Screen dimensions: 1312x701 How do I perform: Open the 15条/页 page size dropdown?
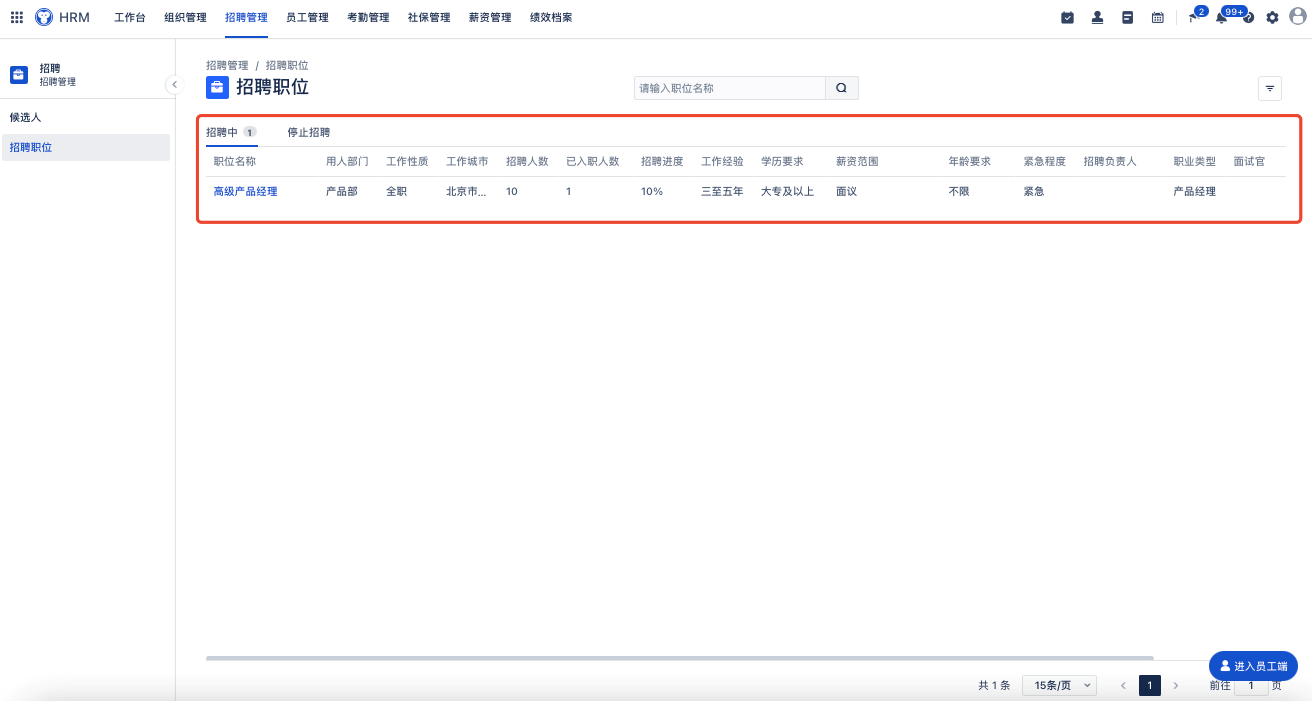(x=1059, y=686)
